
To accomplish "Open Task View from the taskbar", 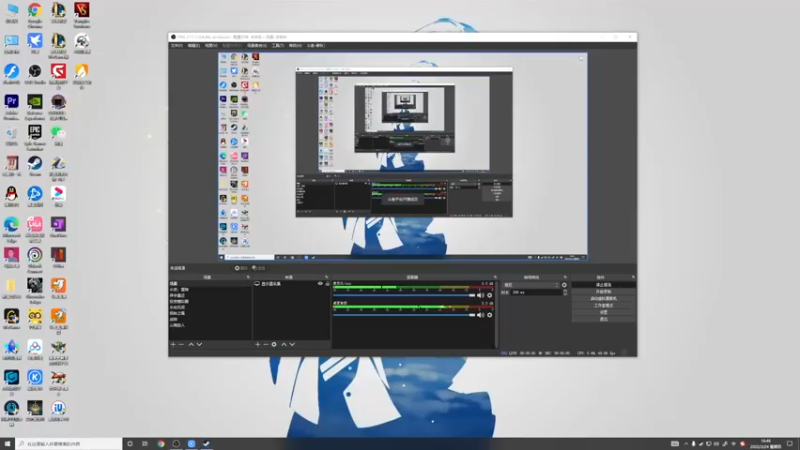I will pos(145,444).
